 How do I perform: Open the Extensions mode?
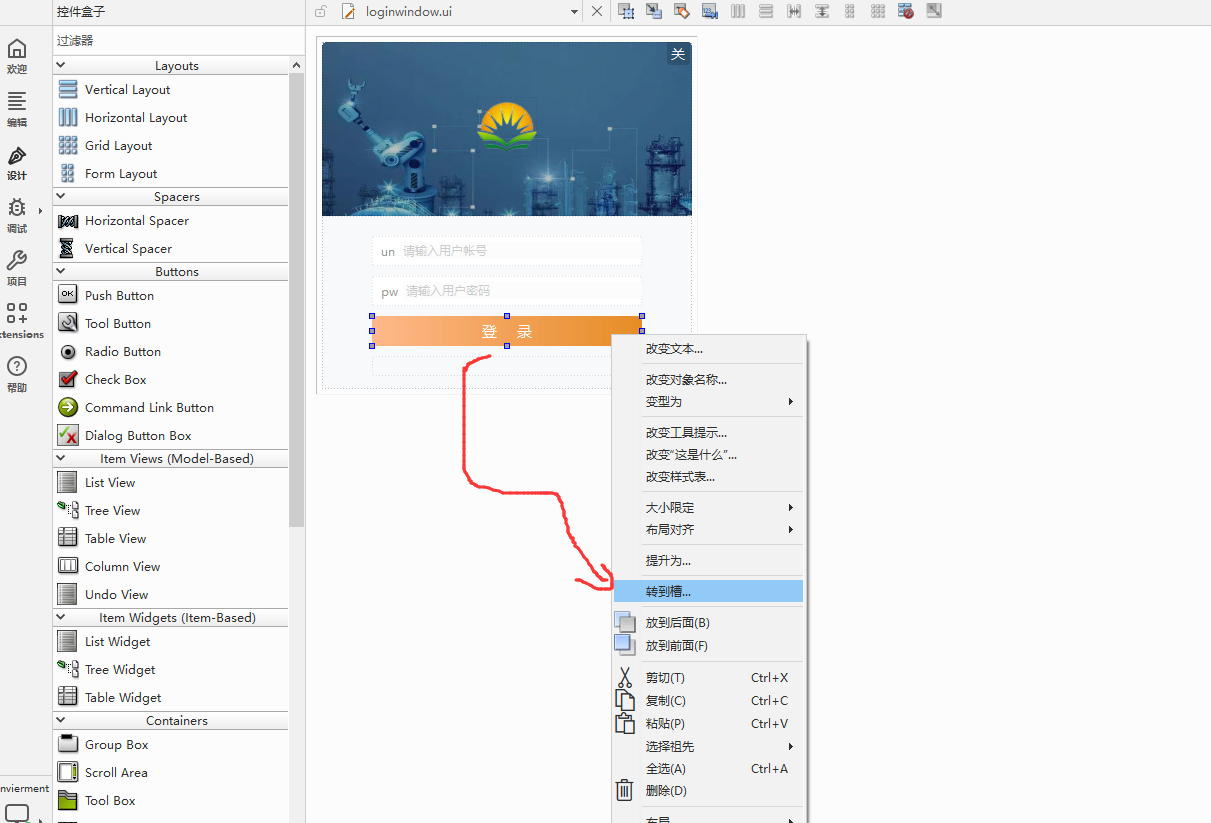point(17,321)
